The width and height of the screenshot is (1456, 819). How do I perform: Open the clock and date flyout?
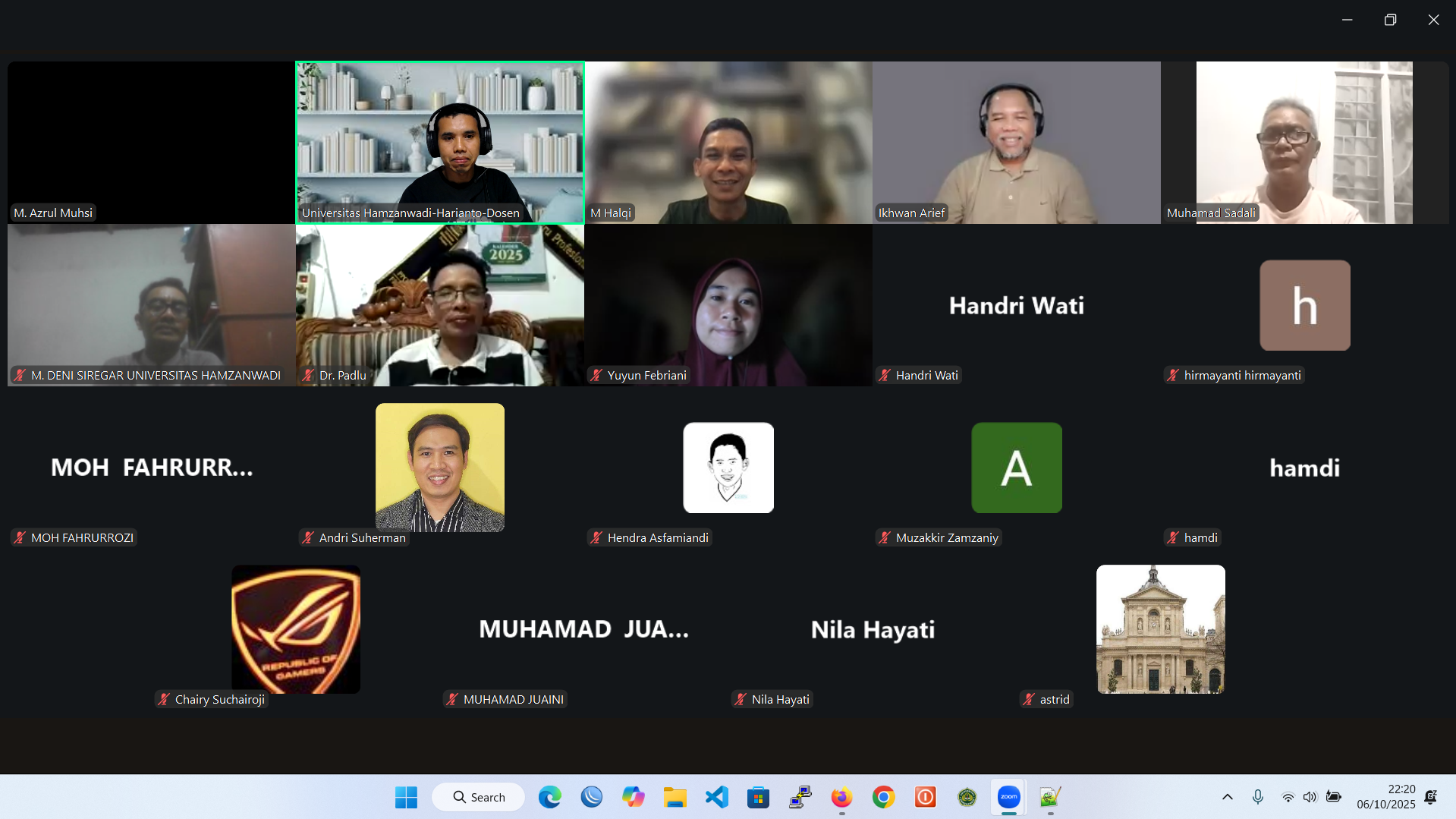pyautogui.click(x=1385, y=797)
